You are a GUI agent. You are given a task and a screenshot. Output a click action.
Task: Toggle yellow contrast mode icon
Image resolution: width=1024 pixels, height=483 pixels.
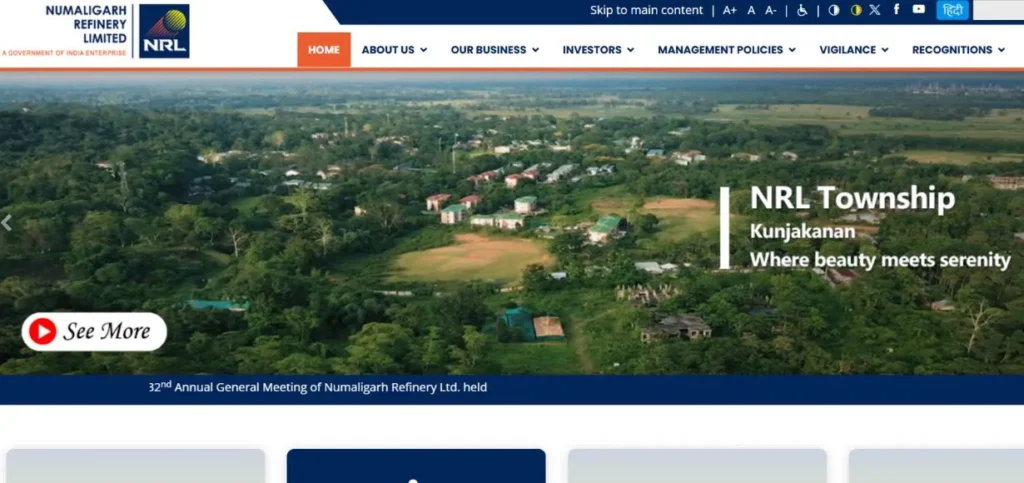coord(856,10)
